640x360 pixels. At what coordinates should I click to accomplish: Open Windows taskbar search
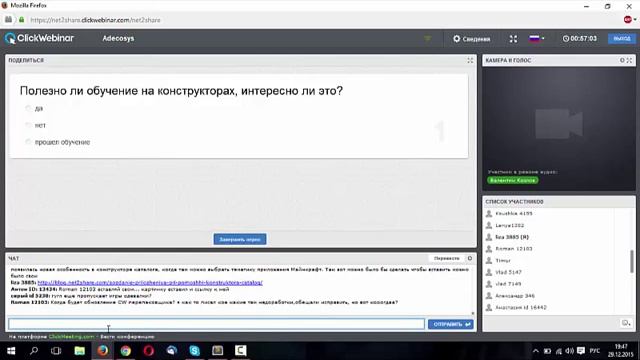tap(34, 351)
